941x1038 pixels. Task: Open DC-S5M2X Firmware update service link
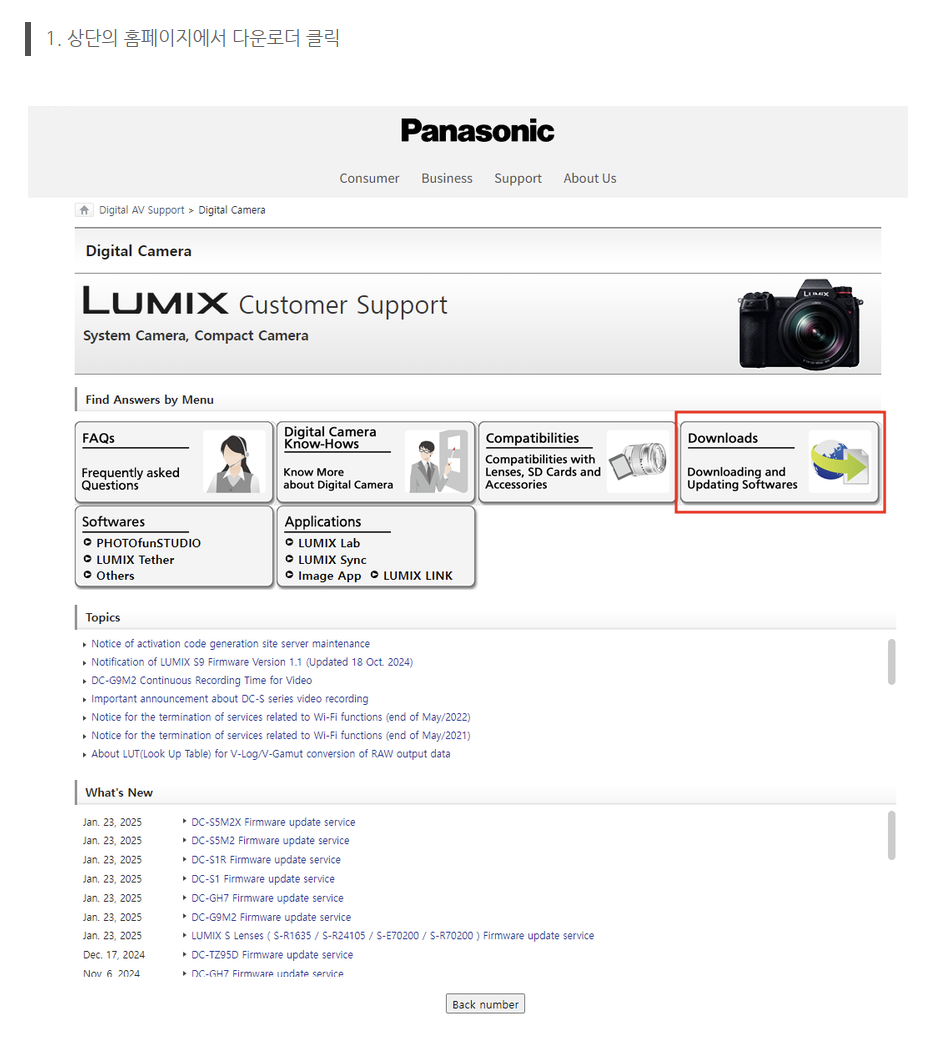[273, 822]
